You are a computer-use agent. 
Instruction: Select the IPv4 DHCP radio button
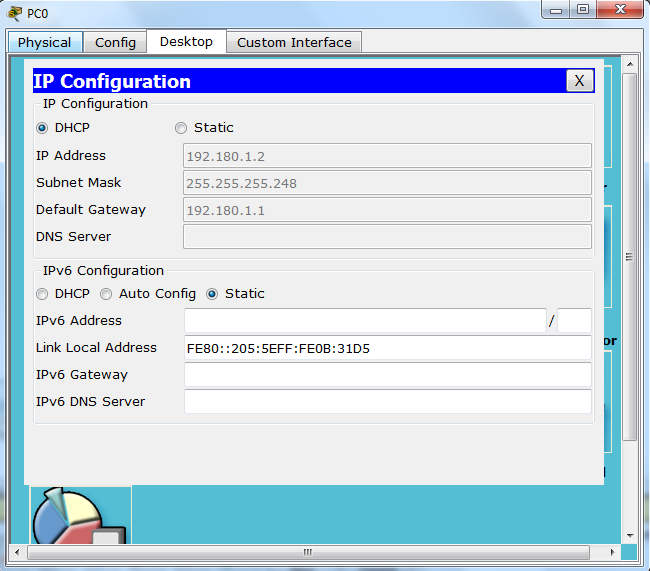(42, 128)
